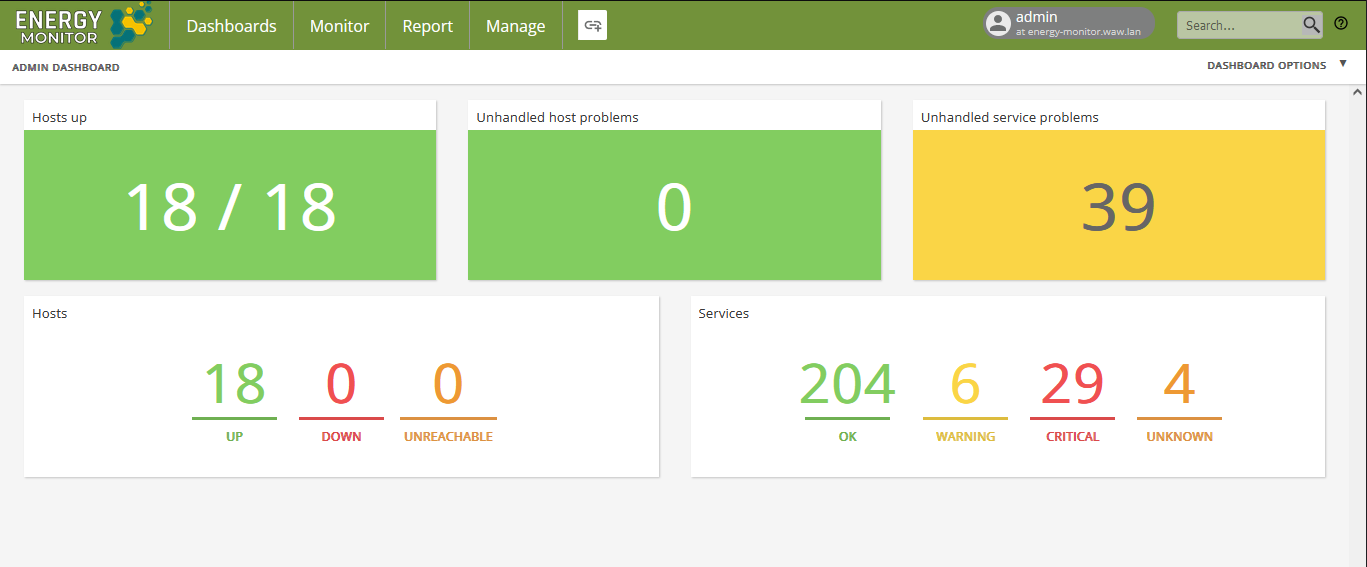
Task: View the hosts UNREACHABLE count
Action: pyautogui.click(x=448, y=400)
